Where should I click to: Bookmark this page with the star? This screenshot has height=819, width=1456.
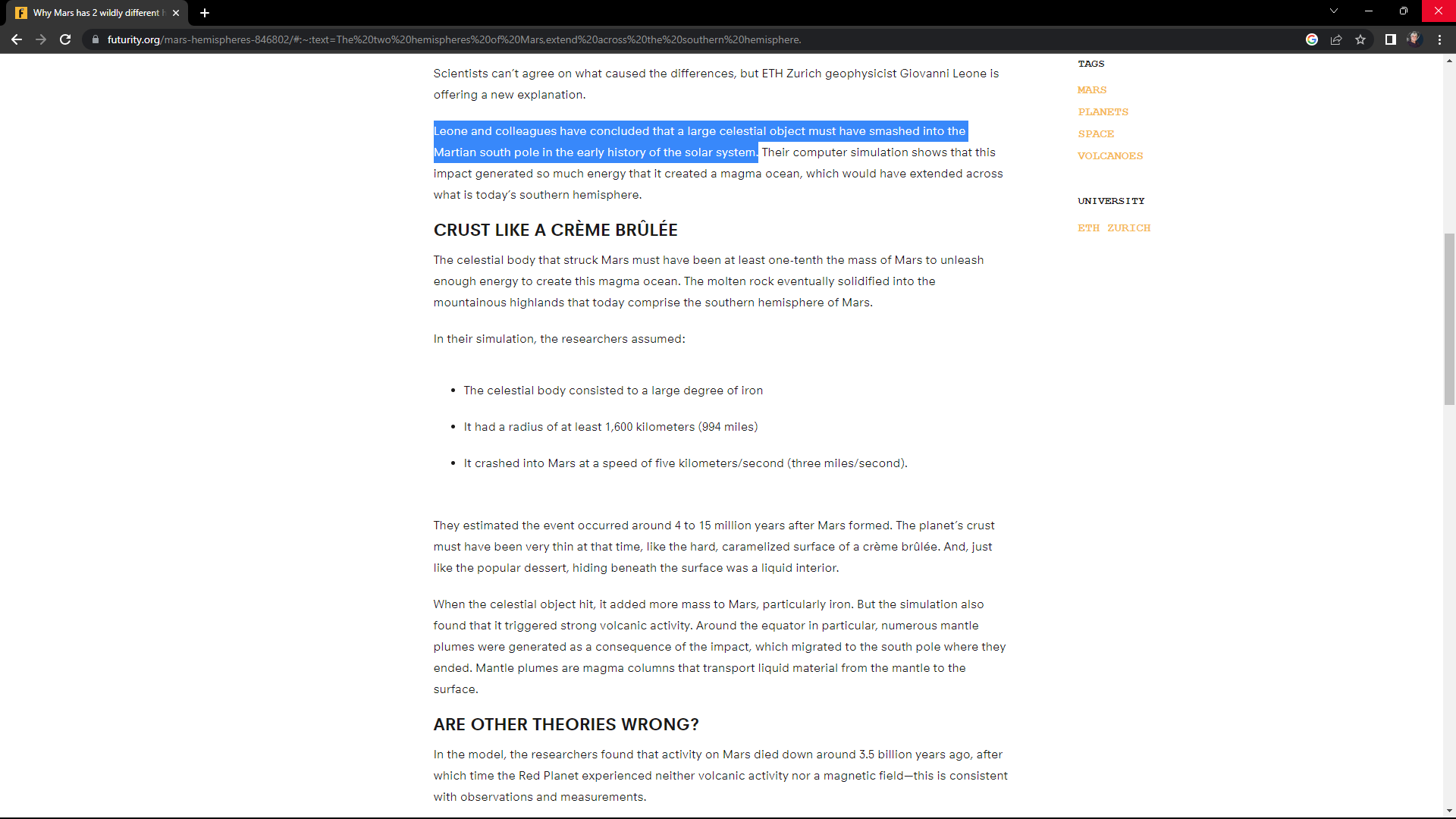(1360, 39)
